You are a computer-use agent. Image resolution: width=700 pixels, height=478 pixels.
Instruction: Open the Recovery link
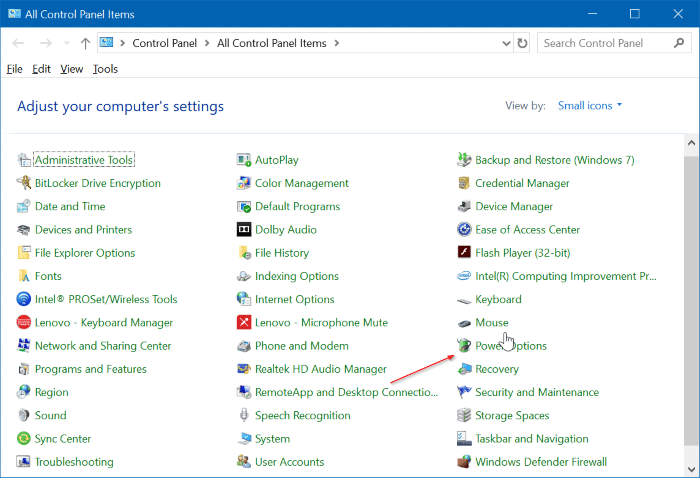[497, 369]
